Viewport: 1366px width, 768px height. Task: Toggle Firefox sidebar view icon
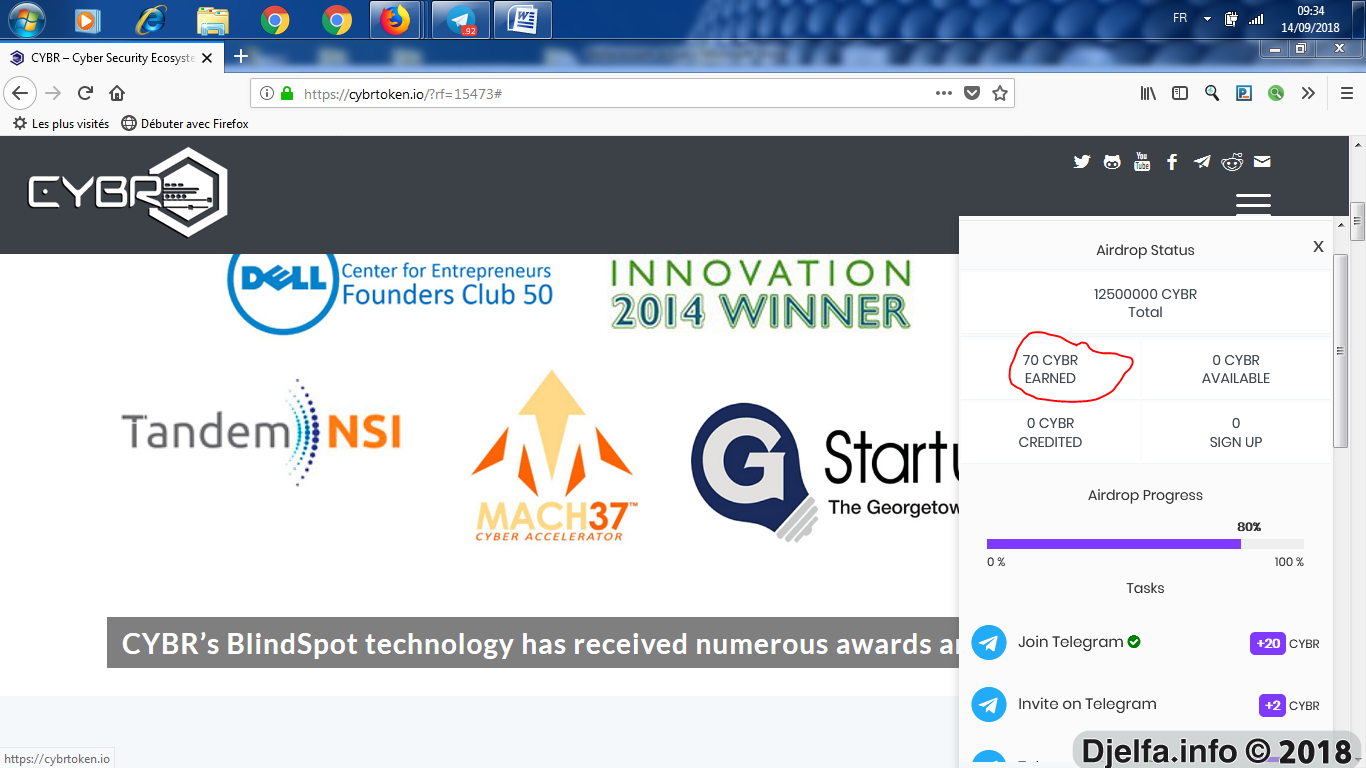[x=1180, y=93]
